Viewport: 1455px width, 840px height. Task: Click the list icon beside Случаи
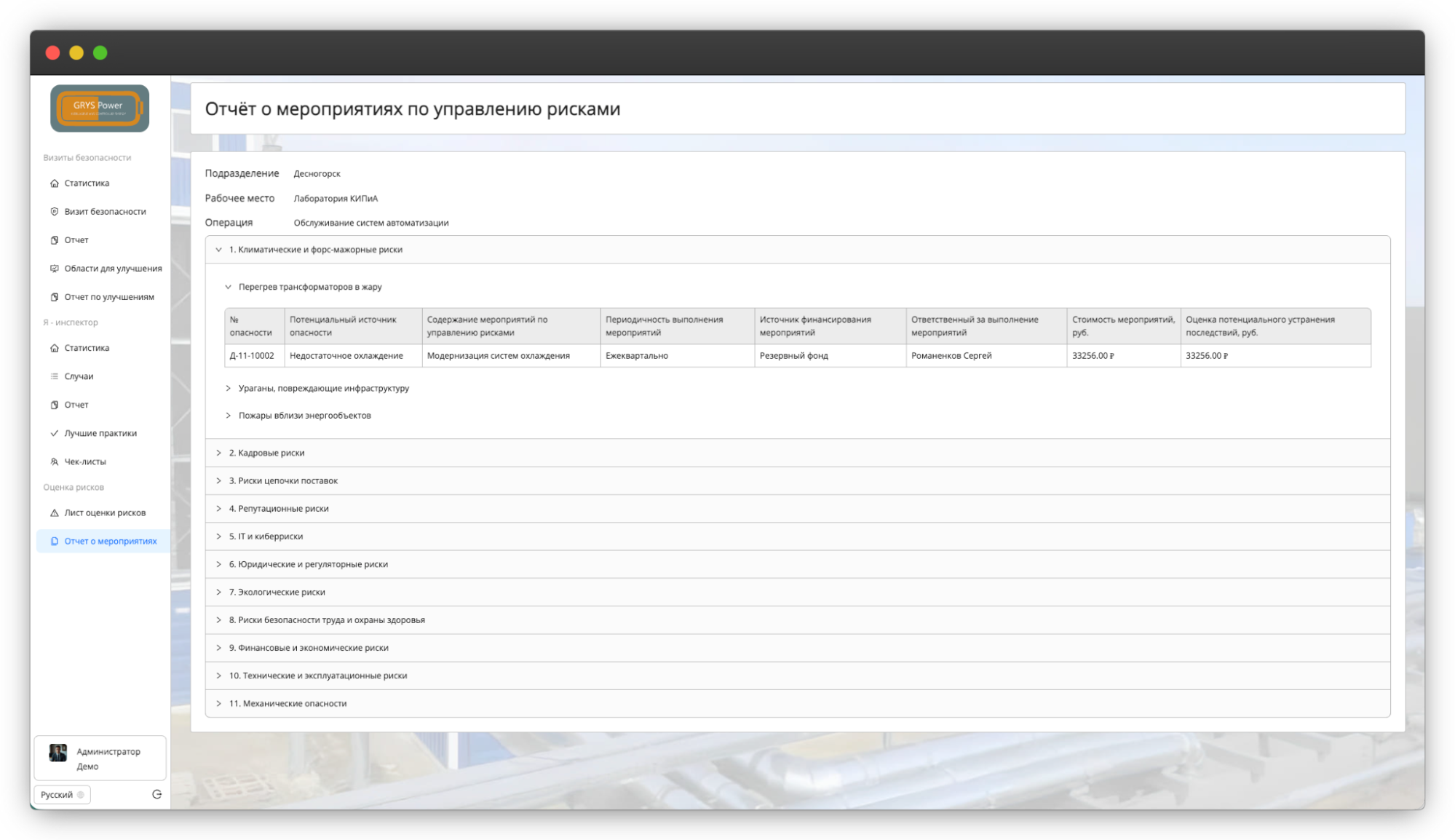click(55, 376)
